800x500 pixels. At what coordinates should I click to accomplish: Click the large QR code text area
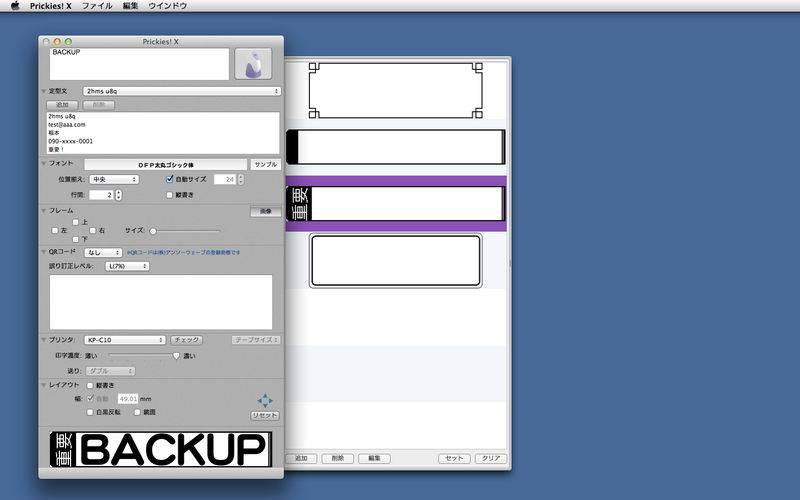pos(161,302)
